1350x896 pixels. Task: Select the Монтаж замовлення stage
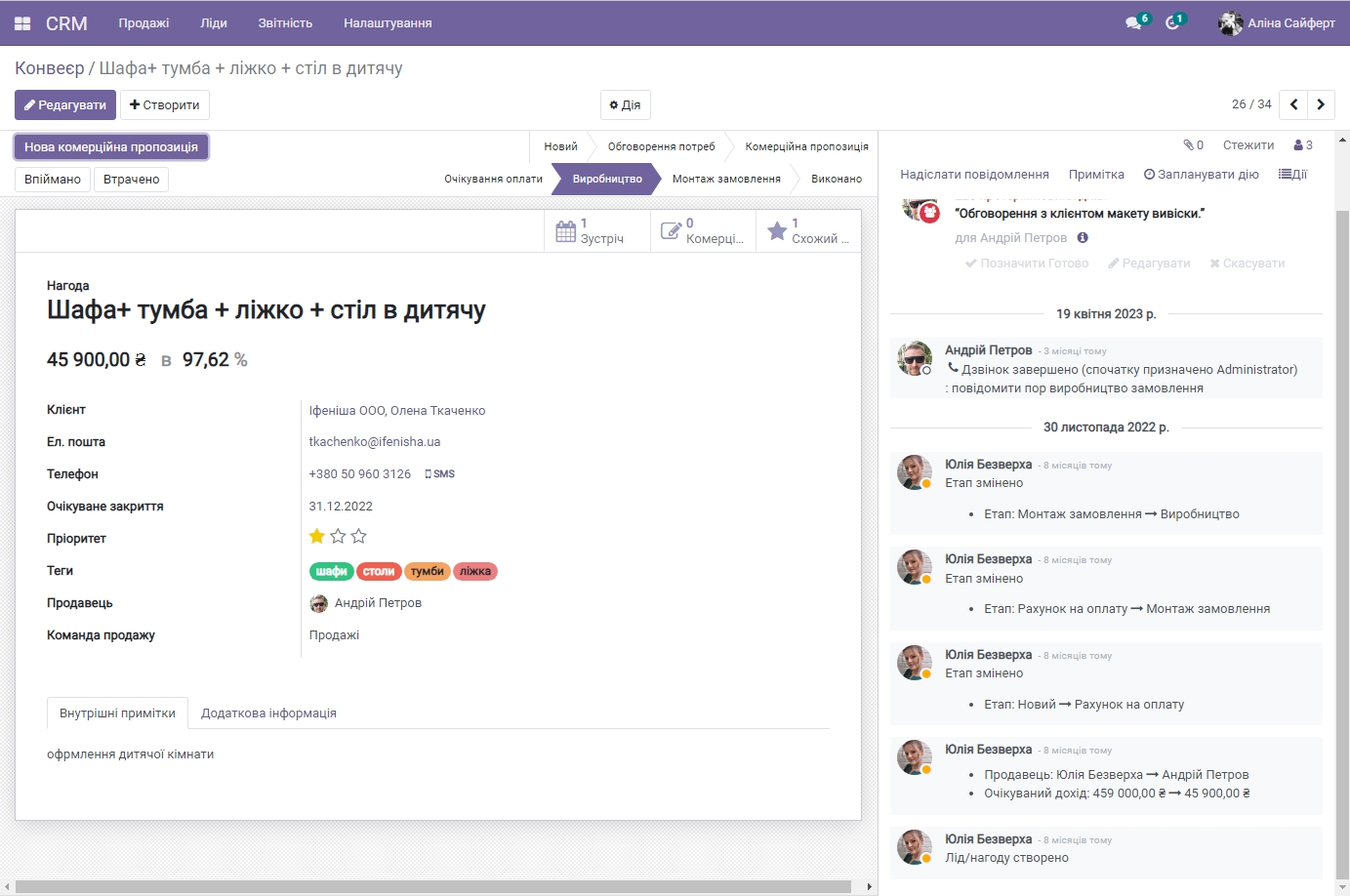[x=726, y=180]
